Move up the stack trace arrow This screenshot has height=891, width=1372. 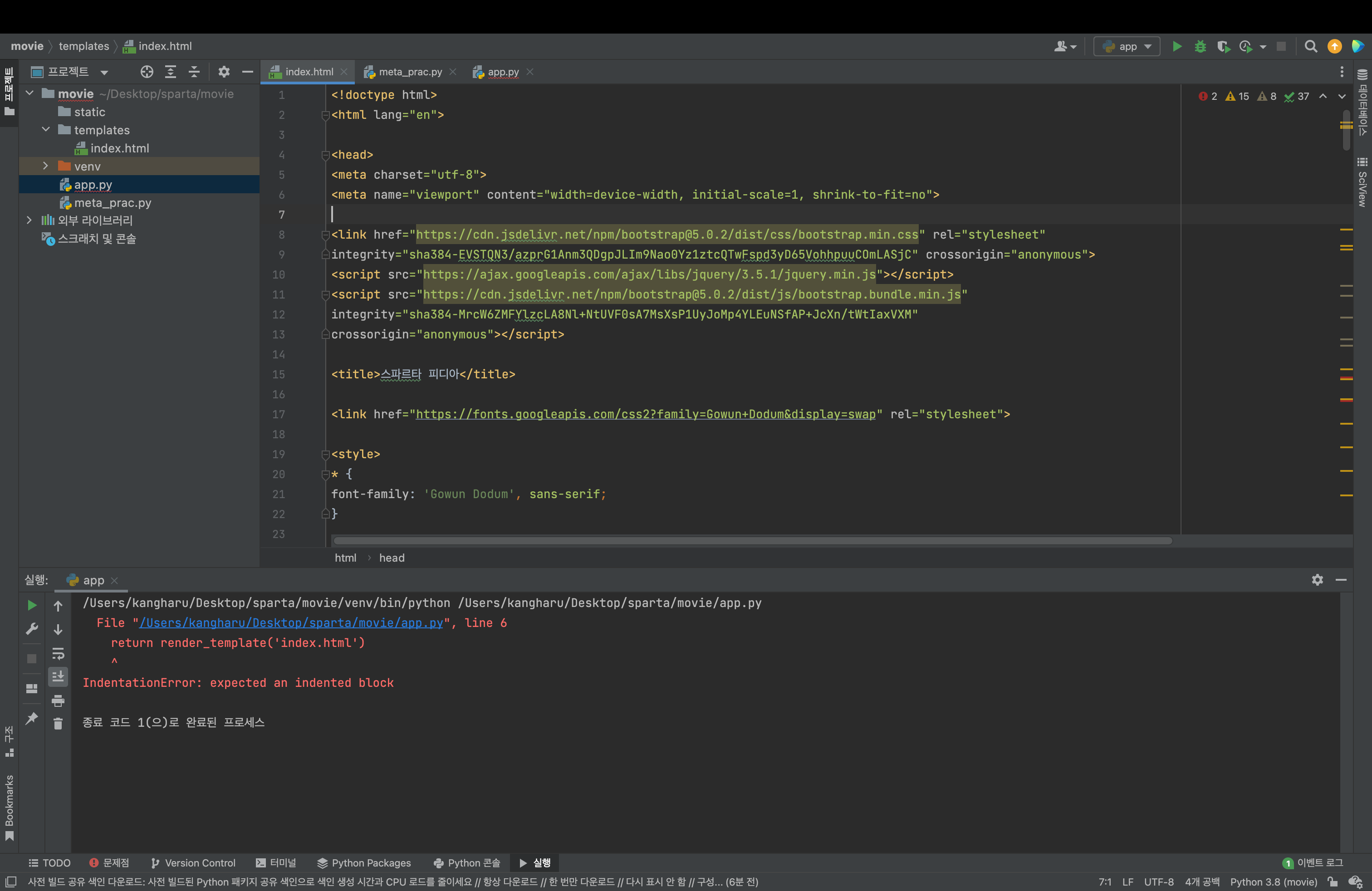[x=58, y=606]
